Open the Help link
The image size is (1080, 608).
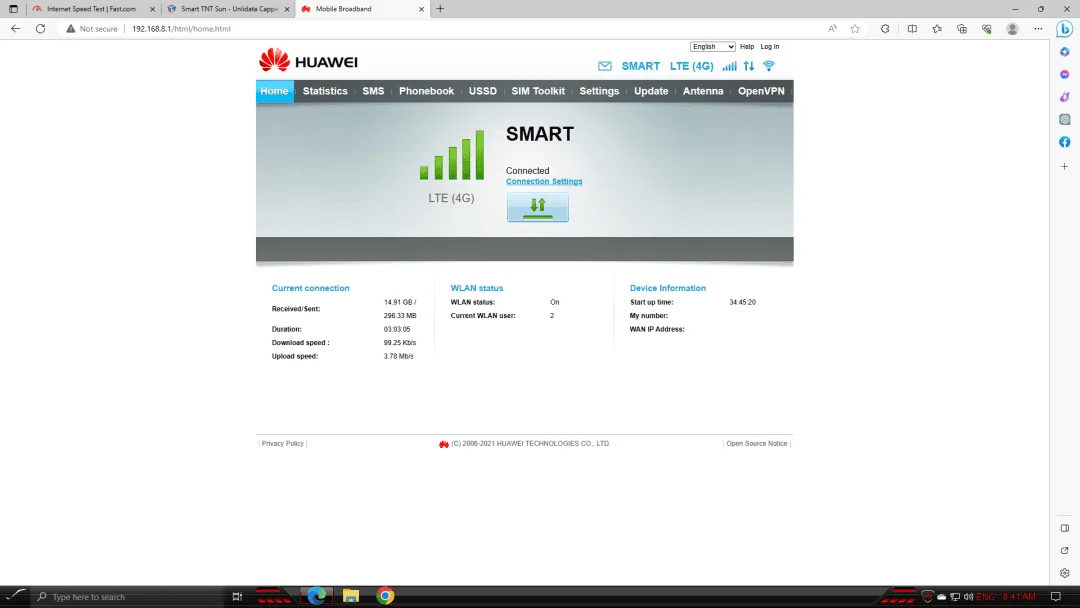[747, 47]
